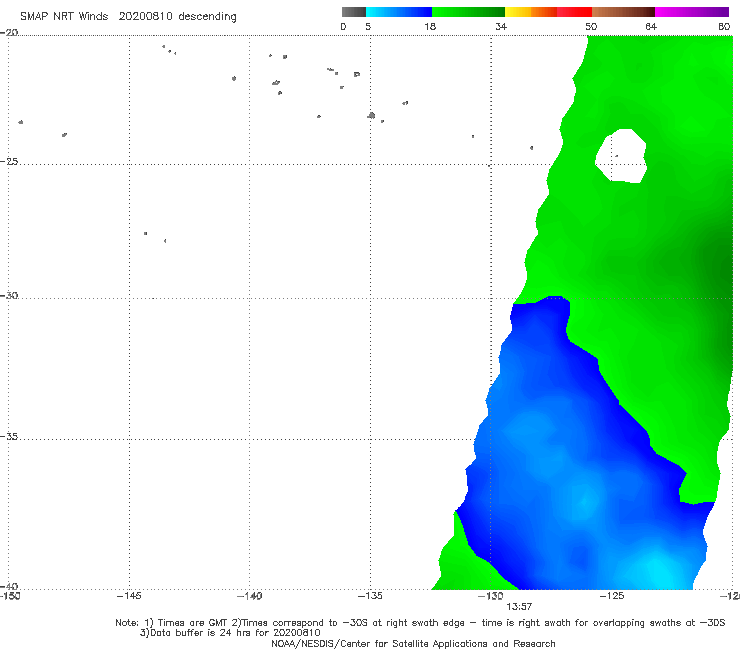Select the brown 50–64 color bar segment

[x=623, y=12]
